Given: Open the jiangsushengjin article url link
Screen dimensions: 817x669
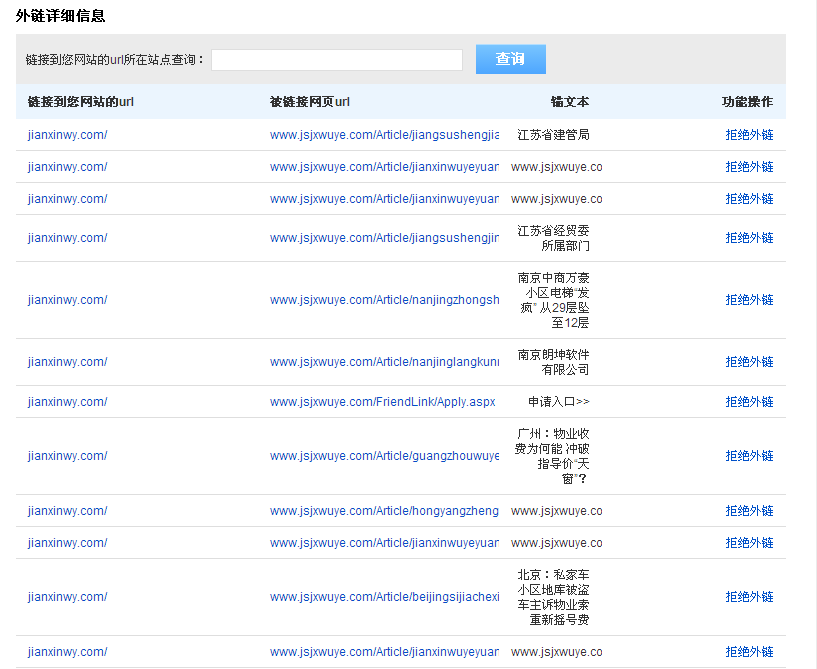Looking at the screenshot, I should coord(384,238).
